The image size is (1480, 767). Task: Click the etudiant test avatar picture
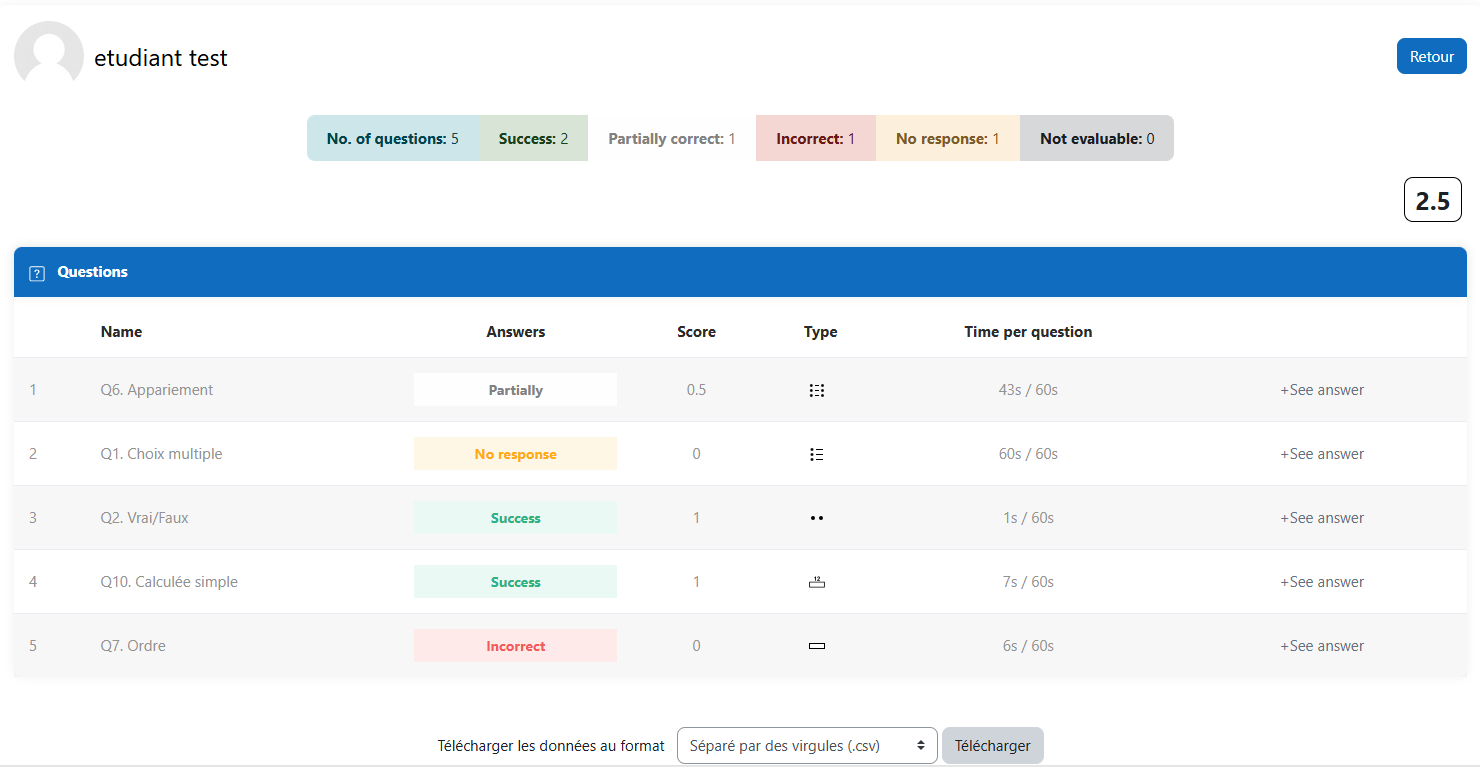click(x=49, y=55)
